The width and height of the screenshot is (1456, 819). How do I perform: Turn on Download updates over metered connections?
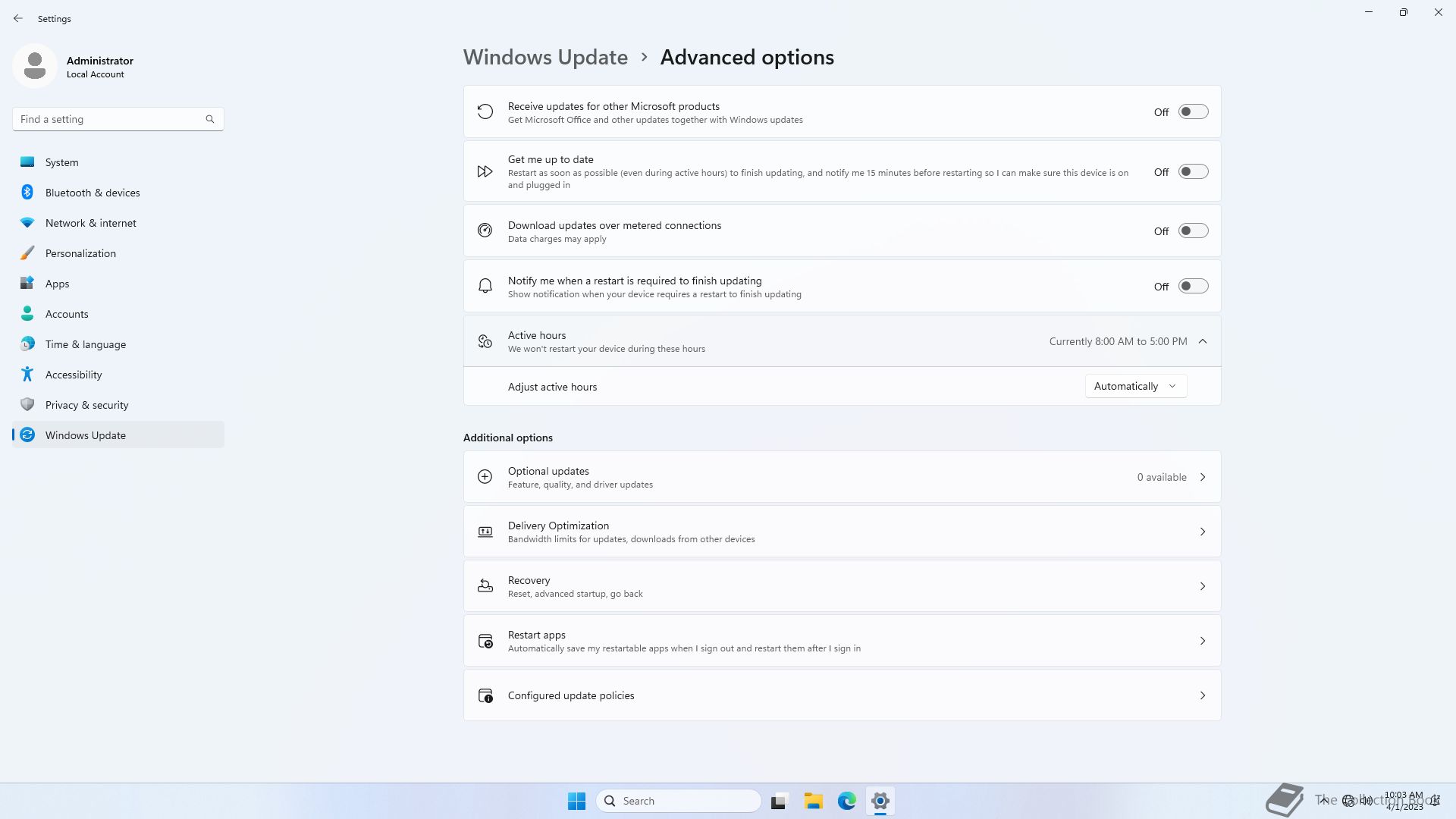(x=1193, y=231)
